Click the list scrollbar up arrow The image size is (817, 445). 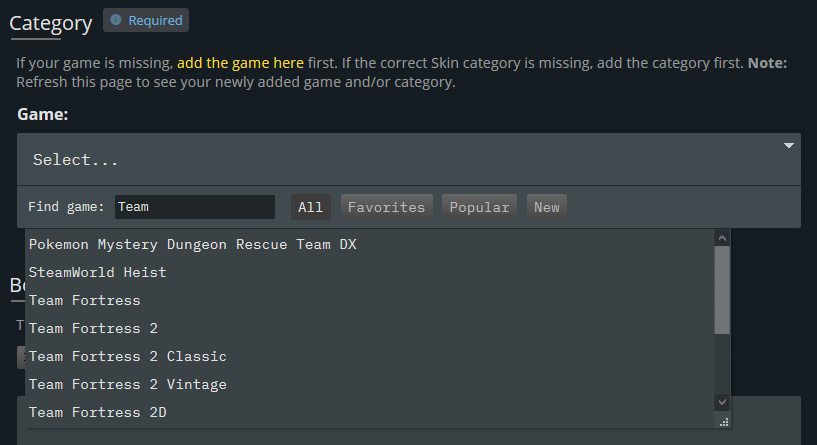point(722,238)
